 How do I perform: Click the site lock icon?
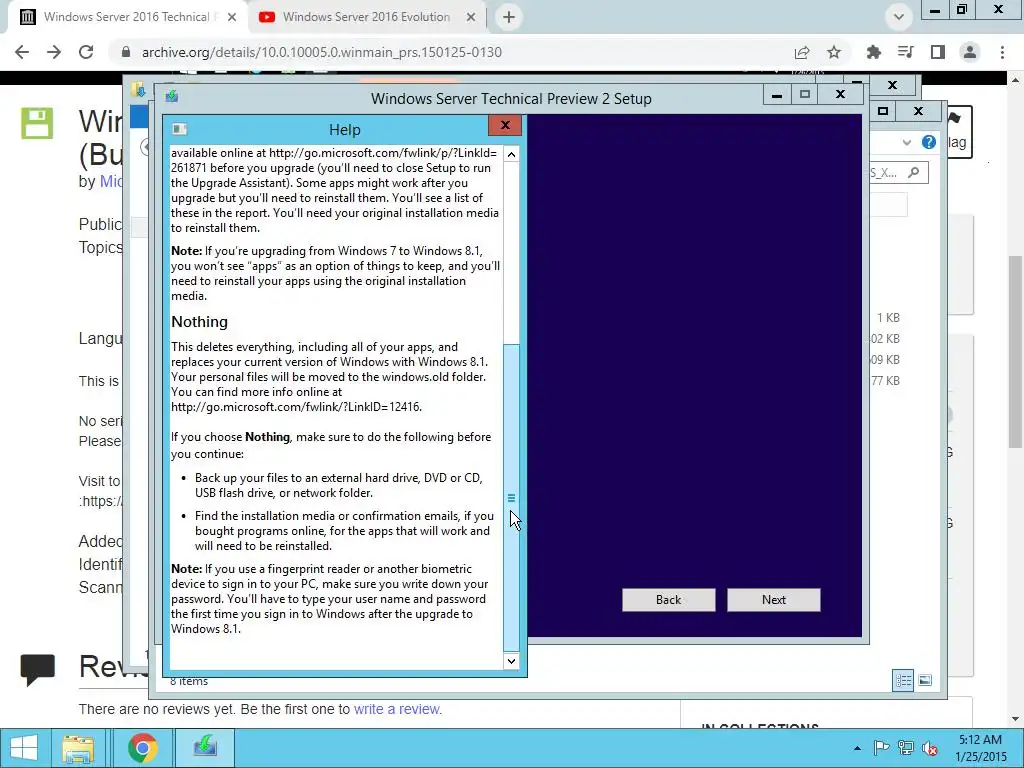tap(126, 52)
